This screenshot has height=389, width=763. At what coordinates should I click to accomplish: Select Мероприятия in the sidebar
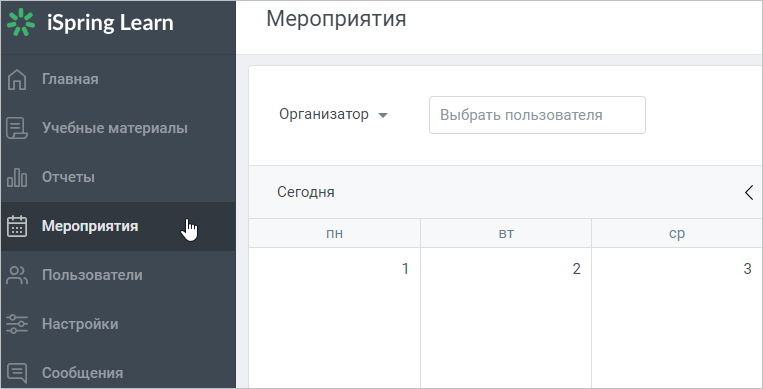(118, 226)
